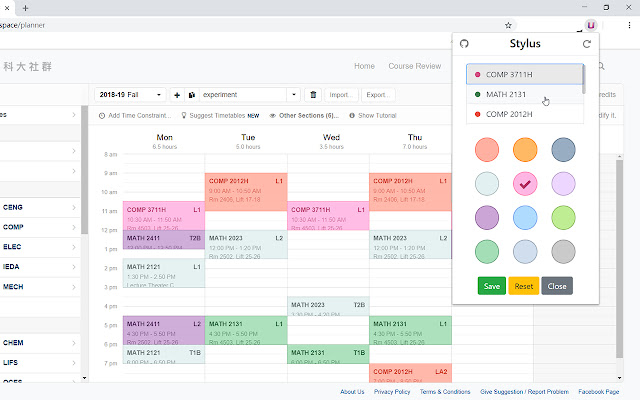Pick the pale periwinkle color swatch
The height and width of the screenshot is (400, 640).
(x=525, y=251)
